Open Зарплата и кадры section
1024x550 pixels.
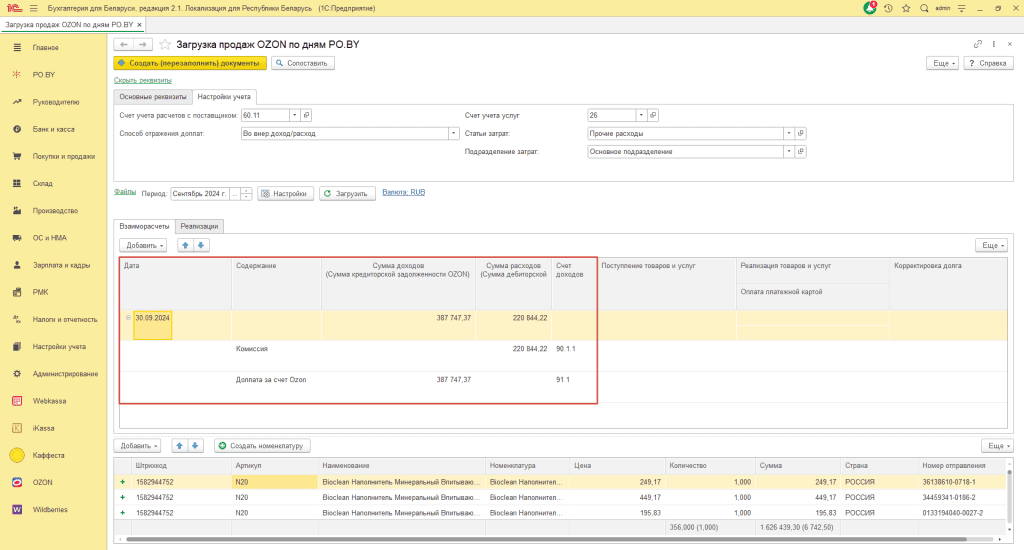61,265
